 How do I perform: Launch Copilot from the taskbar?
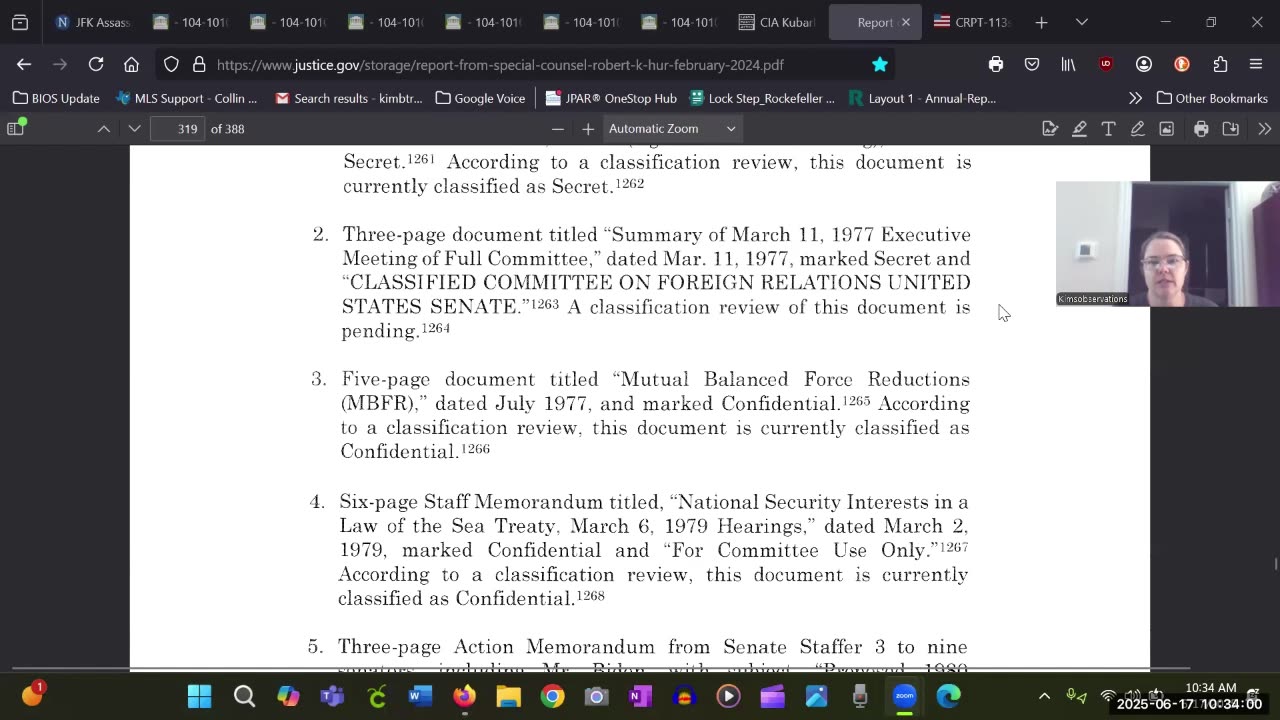[x=288, y=696]
